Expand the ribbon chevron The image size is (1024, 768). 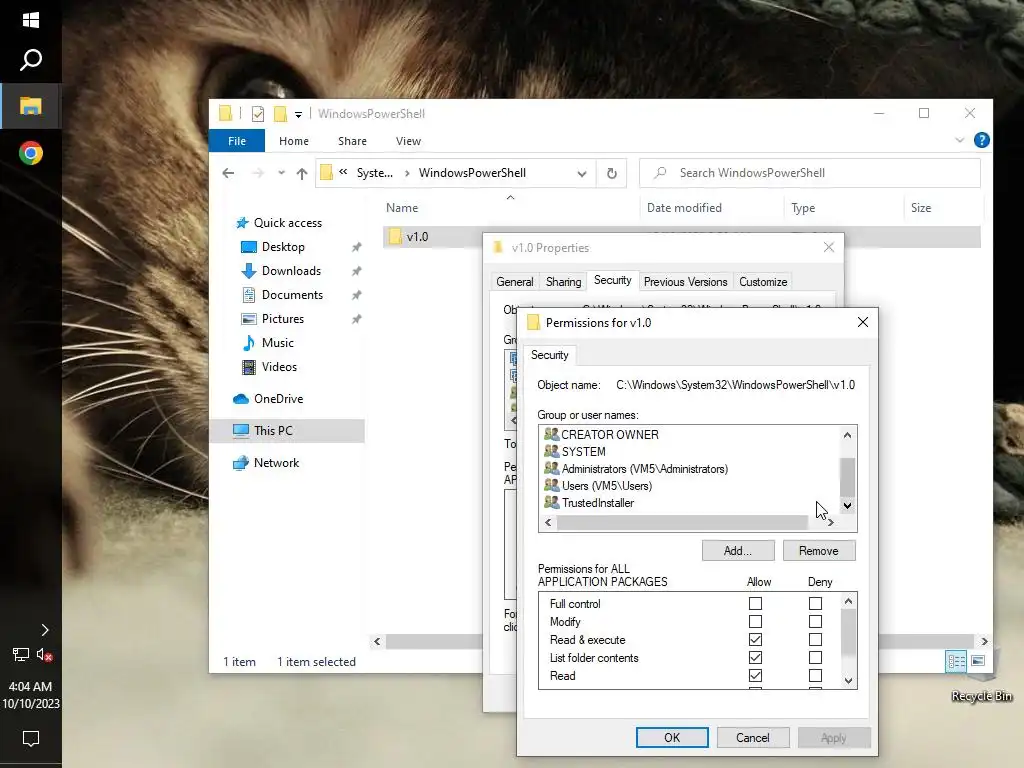tap(959, 140)
